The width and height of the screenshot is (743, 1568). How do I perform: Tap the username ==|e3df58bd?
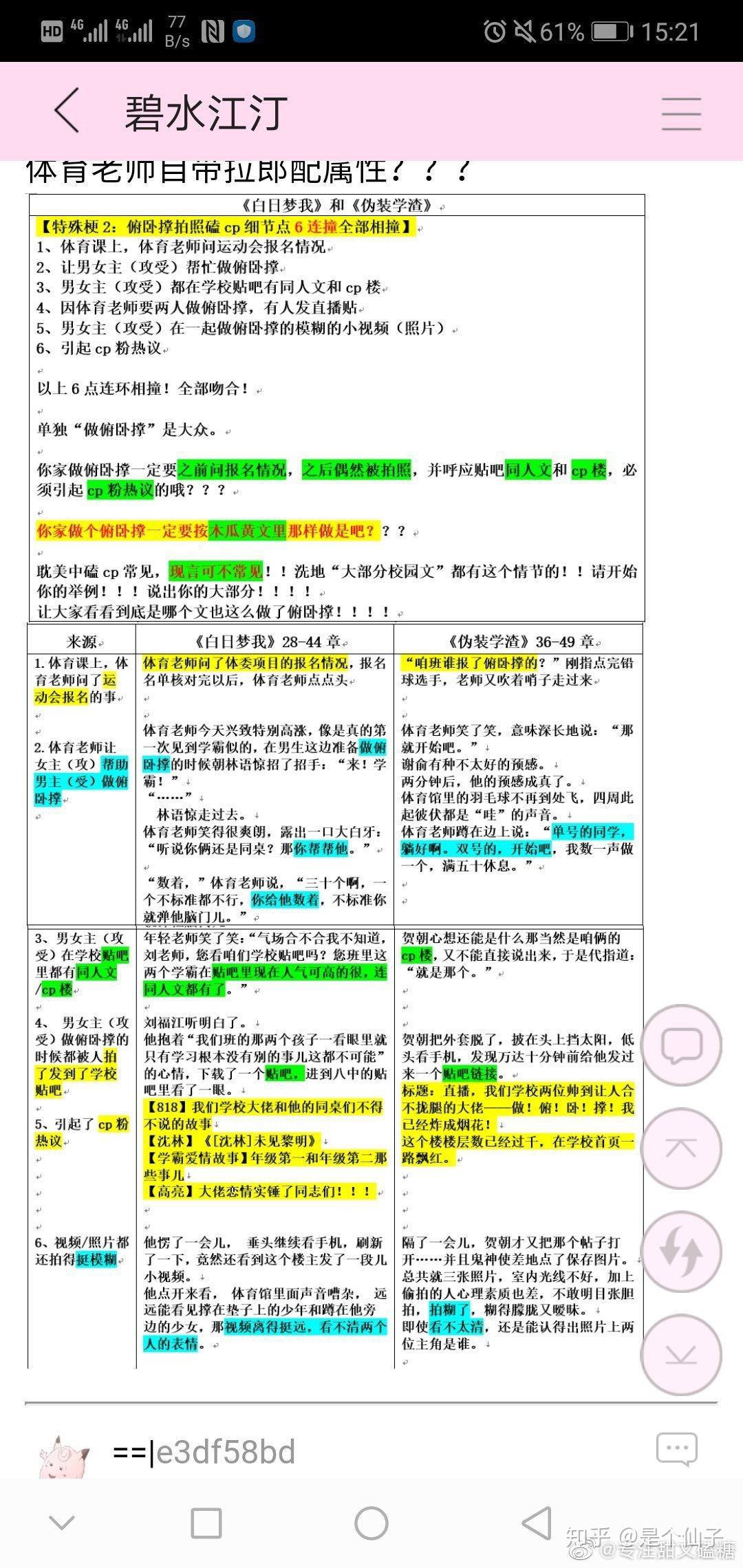pos(204,1452)
